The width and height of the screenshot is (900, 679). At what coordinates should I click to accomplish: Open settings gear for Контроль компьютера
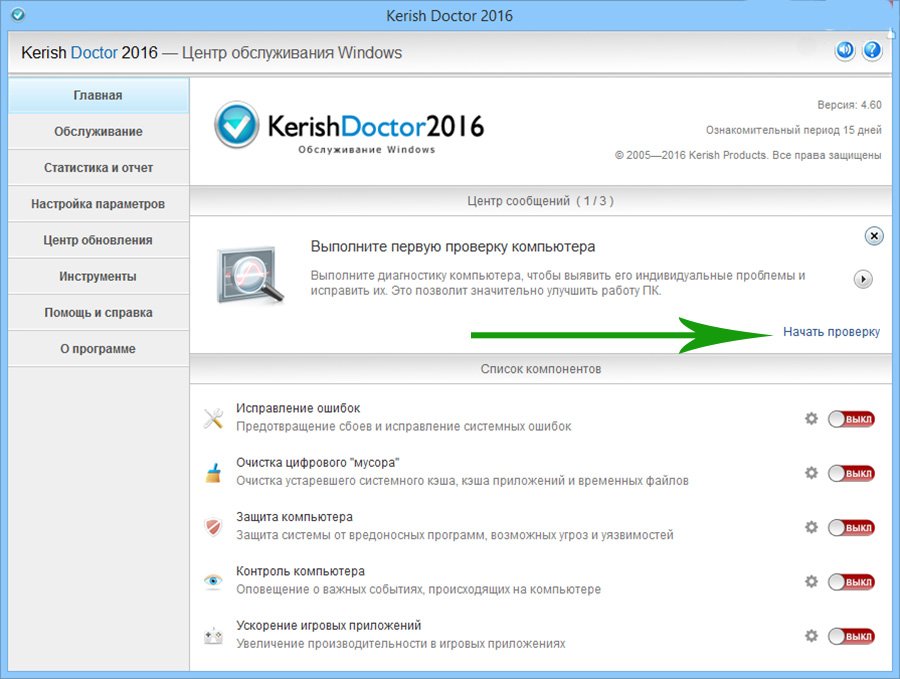811,581
